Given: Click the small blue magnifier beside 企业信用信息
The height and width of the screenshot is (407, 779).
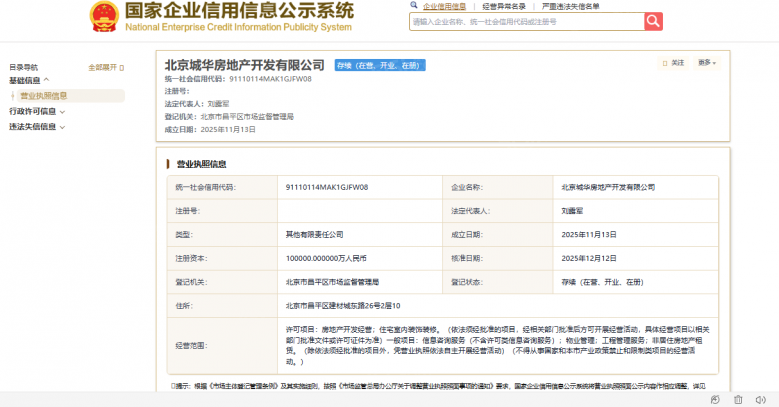Looking at the screenshot, I should coord(413,5).
